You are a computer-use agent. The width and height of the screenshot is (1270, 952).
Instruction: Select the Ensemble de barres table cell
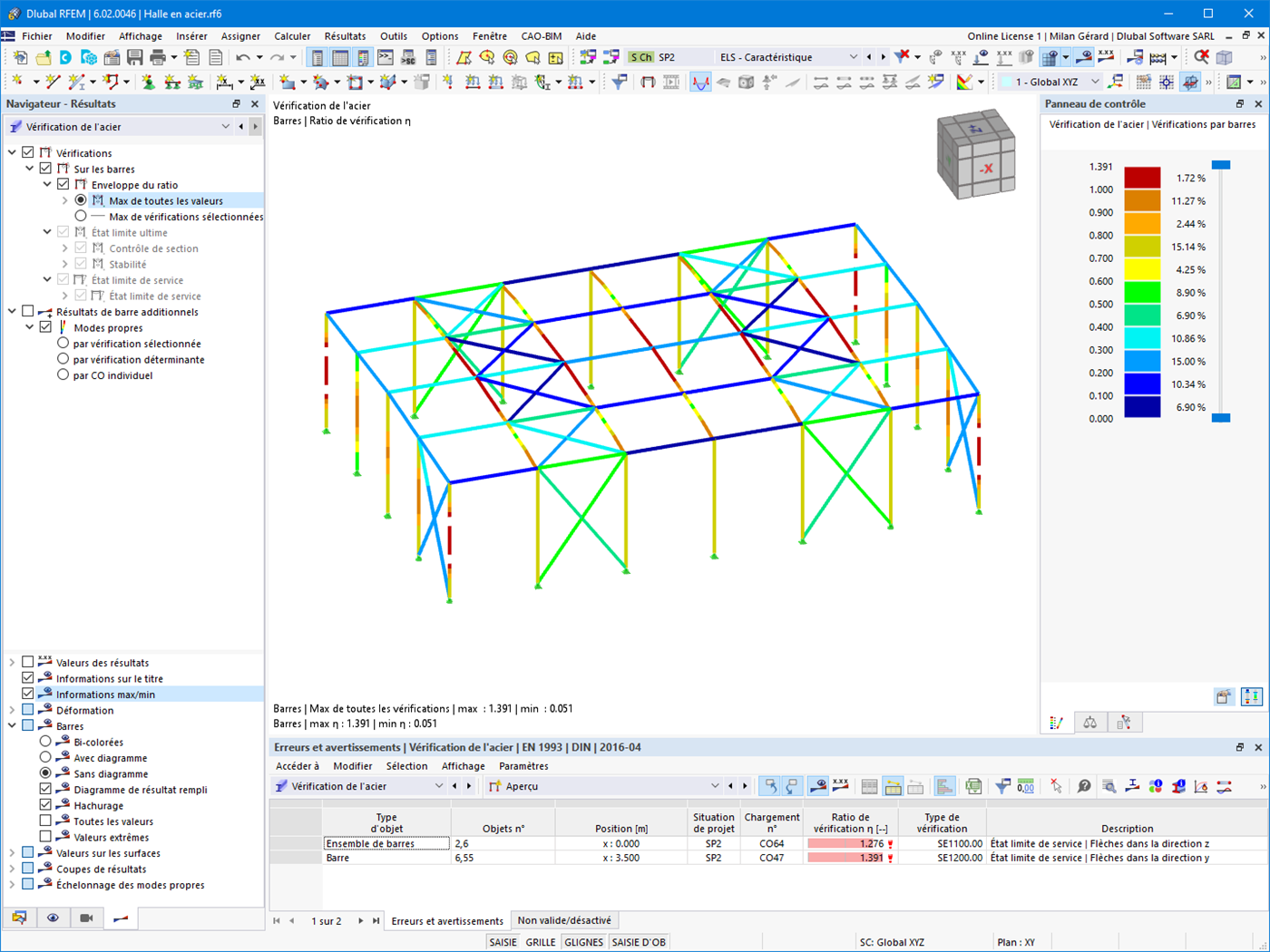pyautogui.click(x=386, y=843)
